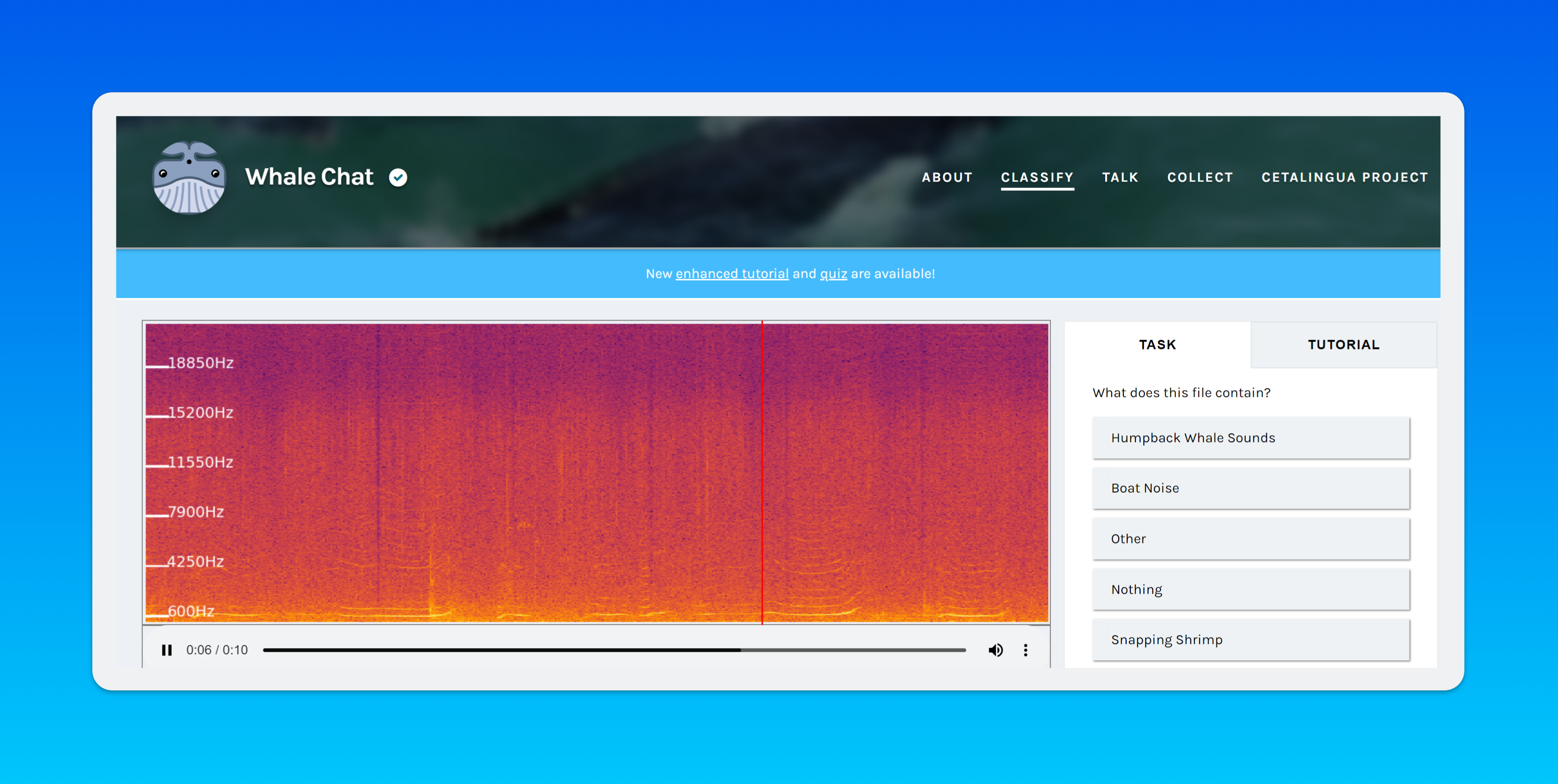The height and width of the screenshot is (784, 1558).
Task: Mute the audio with the speaker icon
Action: click(x=995, y=650)
